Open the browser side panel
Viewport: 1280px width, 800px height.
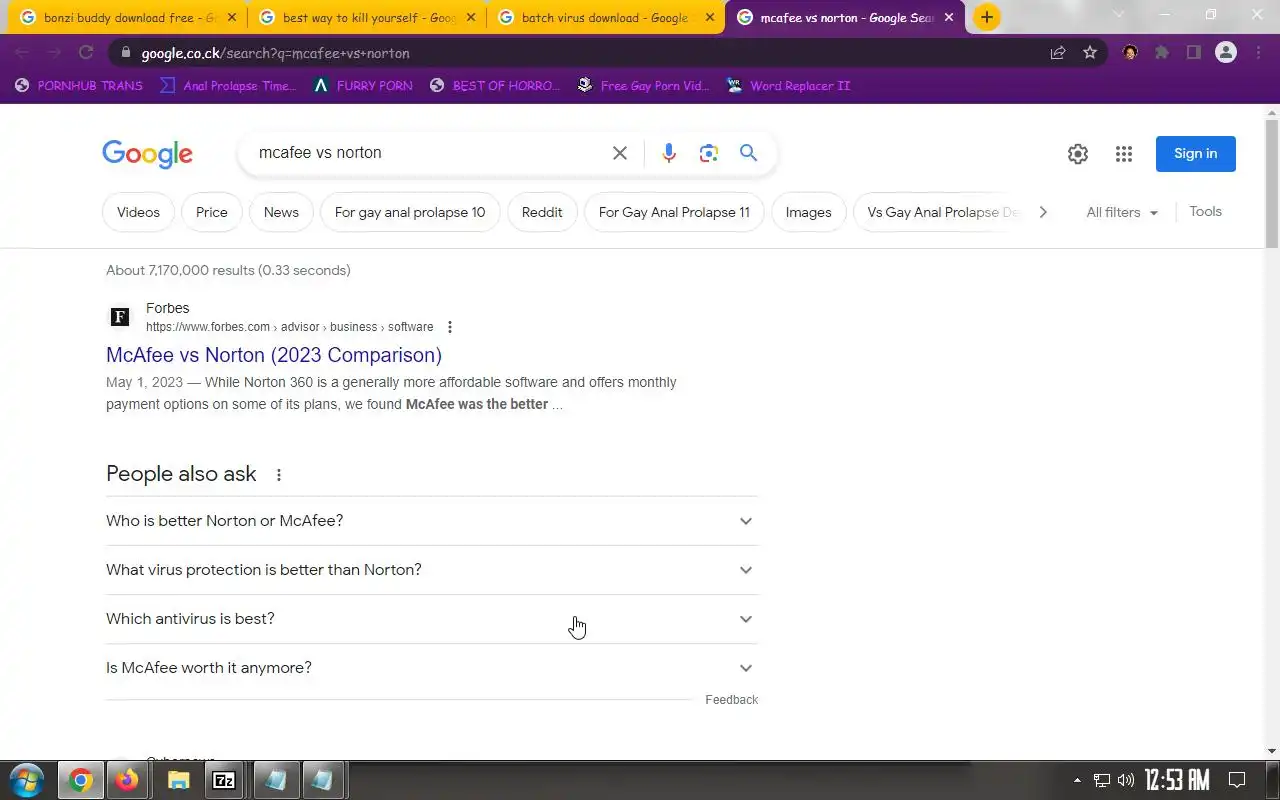click(x=1194, y=53)
